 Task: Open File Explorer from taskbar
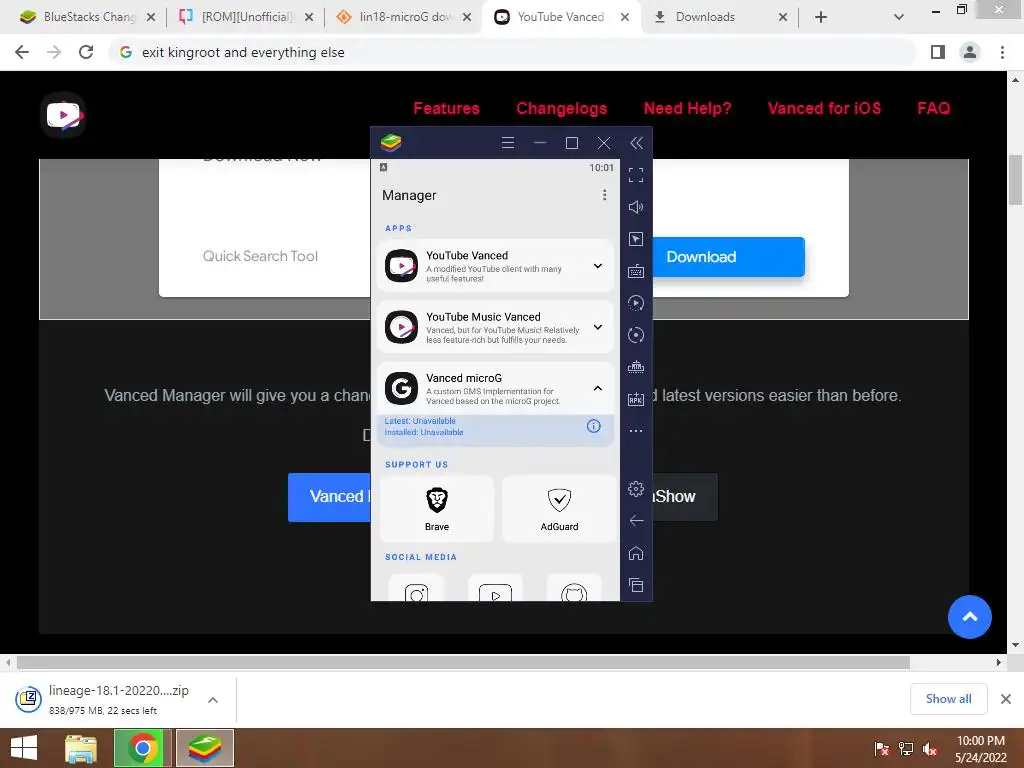tap(81, 748)
